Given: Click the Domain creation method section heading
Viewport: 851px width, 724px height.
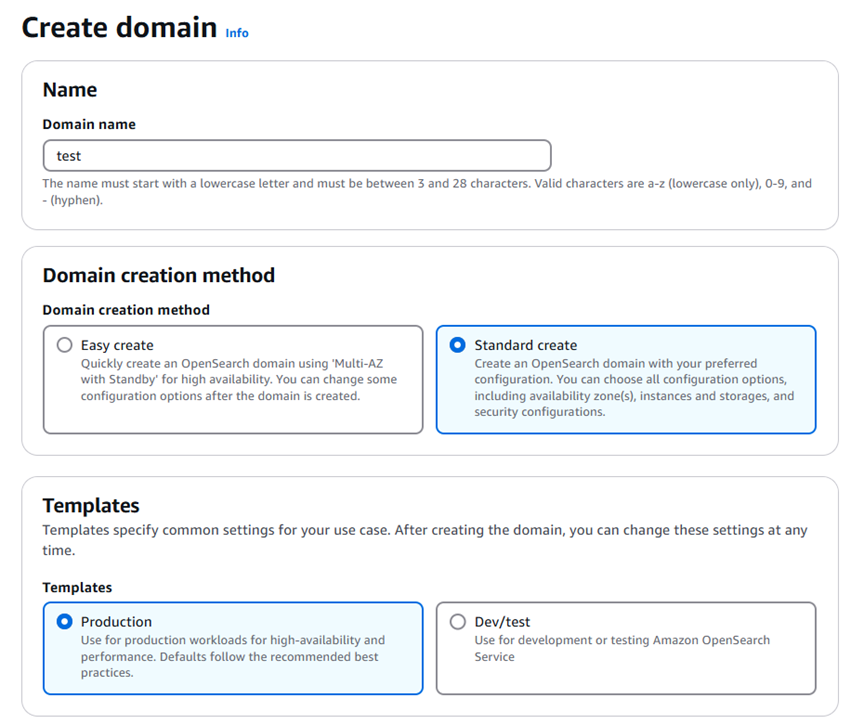Looking at the screenshot, I should (159, 275).
